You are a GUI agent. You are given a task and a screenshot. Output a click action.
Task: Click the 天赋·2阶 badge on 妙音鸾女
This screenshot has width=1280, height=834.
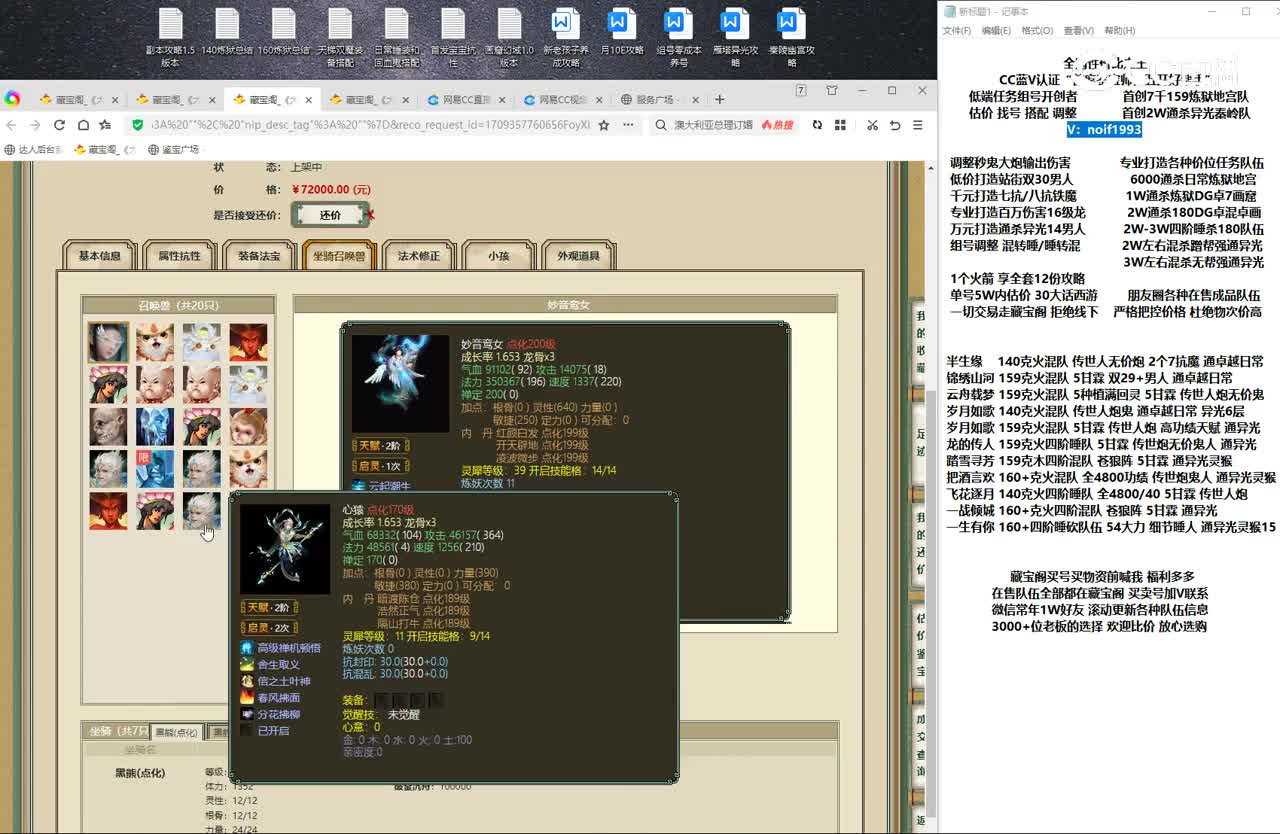click(381, 445)
